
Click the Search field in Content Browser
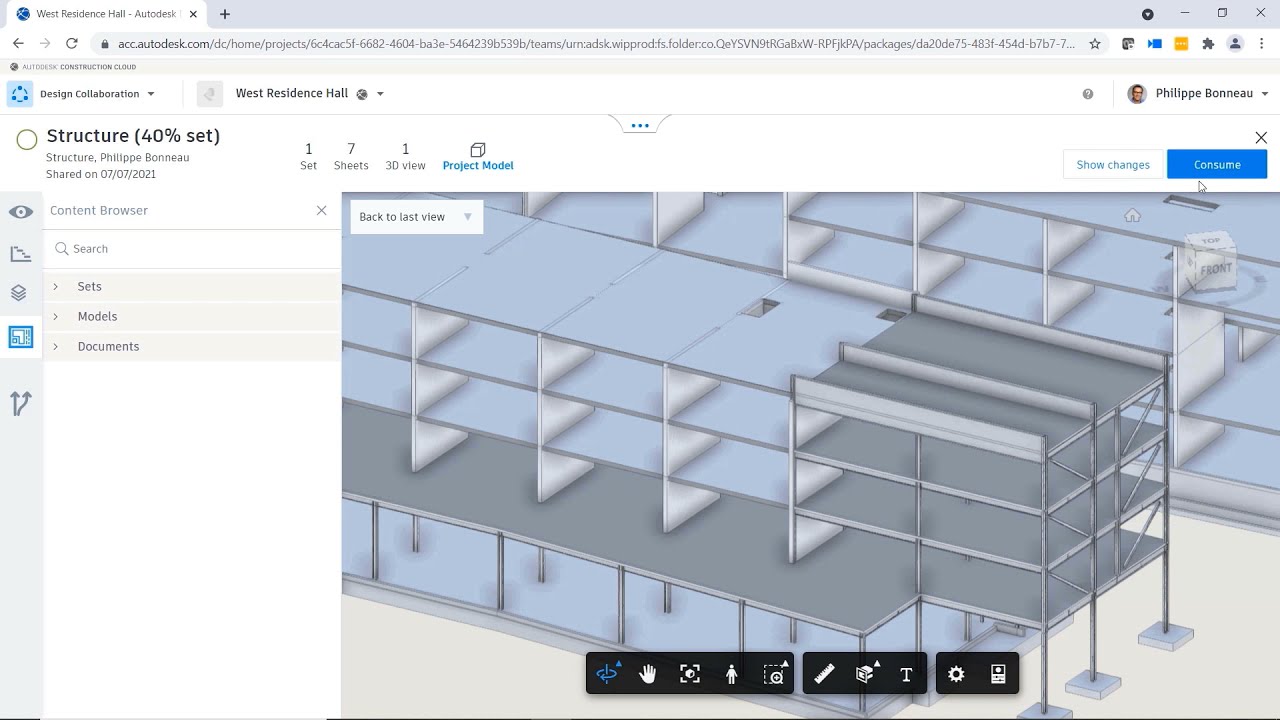tap(192, 249)
